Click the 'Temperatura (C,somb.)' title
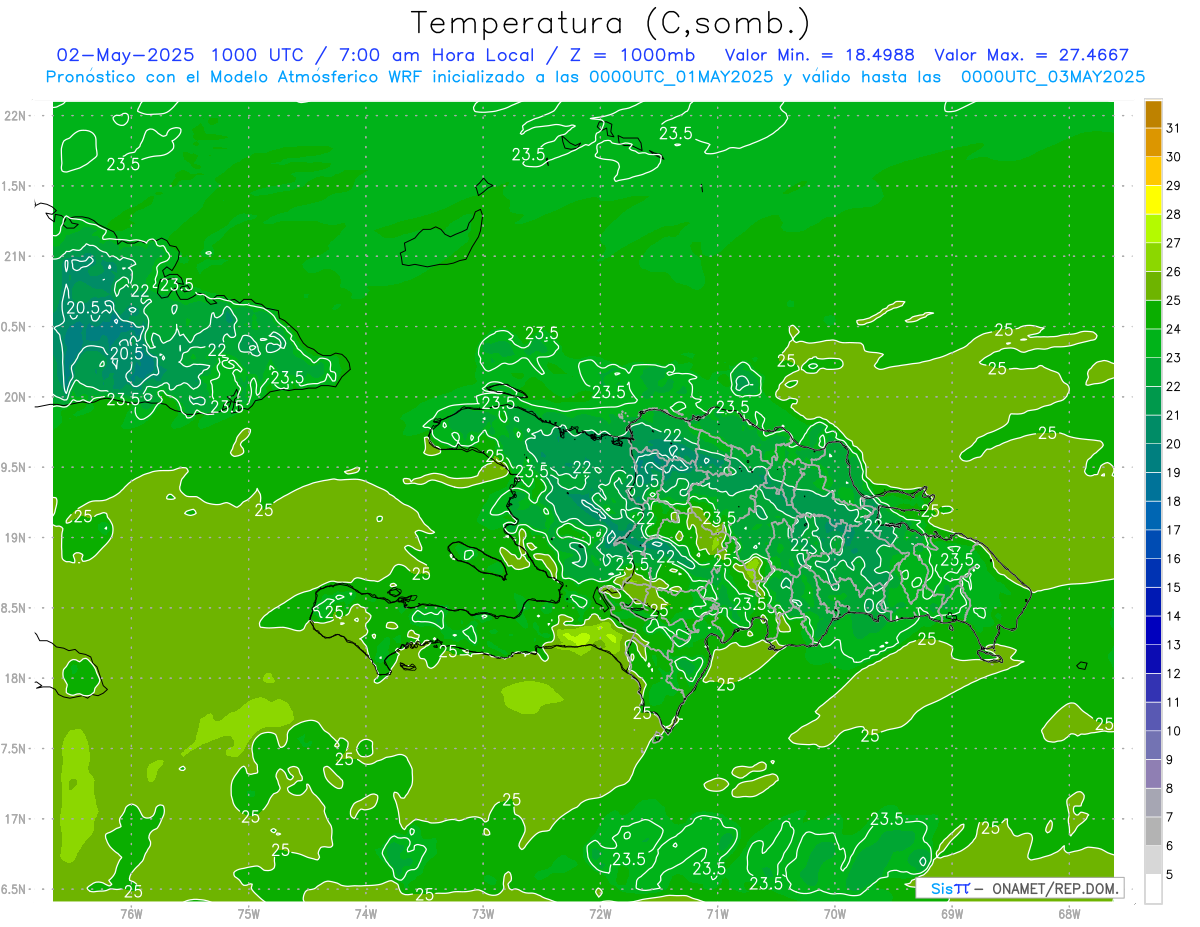The image size is (1200, 927). point(610,23)
